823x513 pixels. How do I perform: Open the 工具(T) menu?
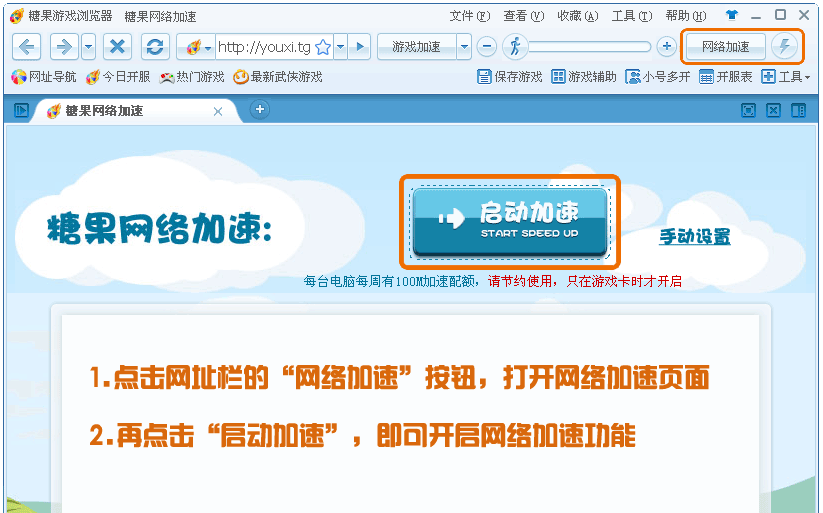coord(632,16)
